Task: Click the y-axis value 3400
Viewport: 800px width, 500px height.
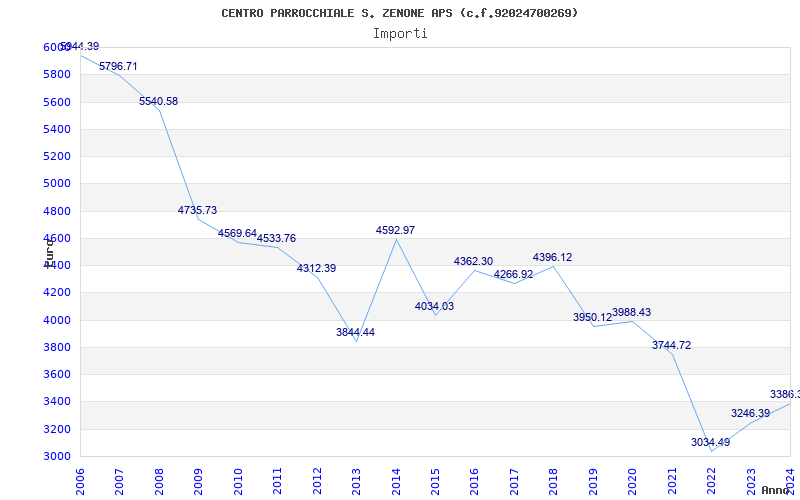Action: [57, 402]
